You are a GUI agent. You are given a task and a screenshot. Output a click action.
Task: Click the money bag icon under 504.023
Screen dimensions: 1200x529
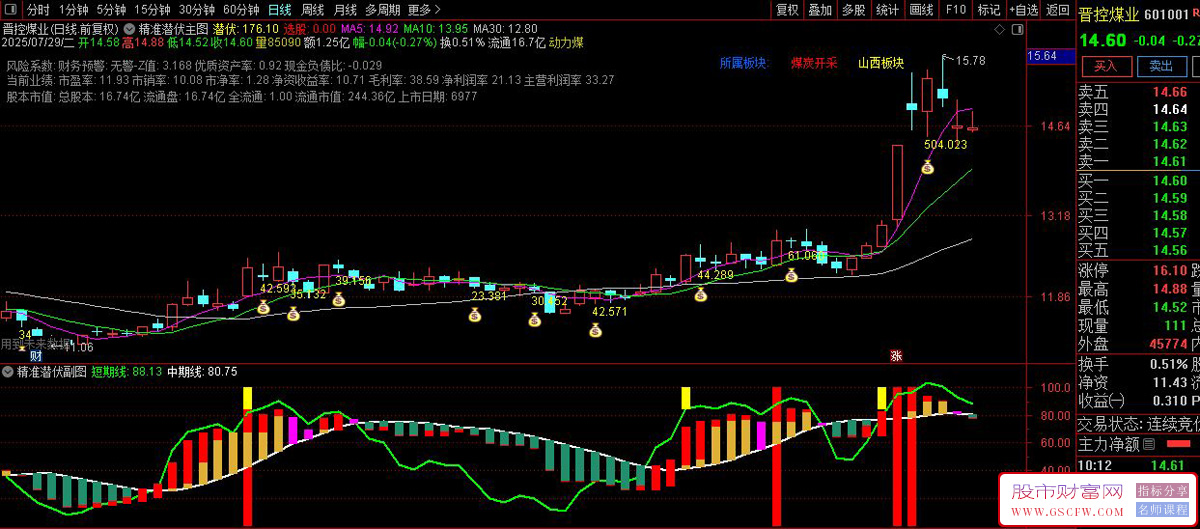927,167
